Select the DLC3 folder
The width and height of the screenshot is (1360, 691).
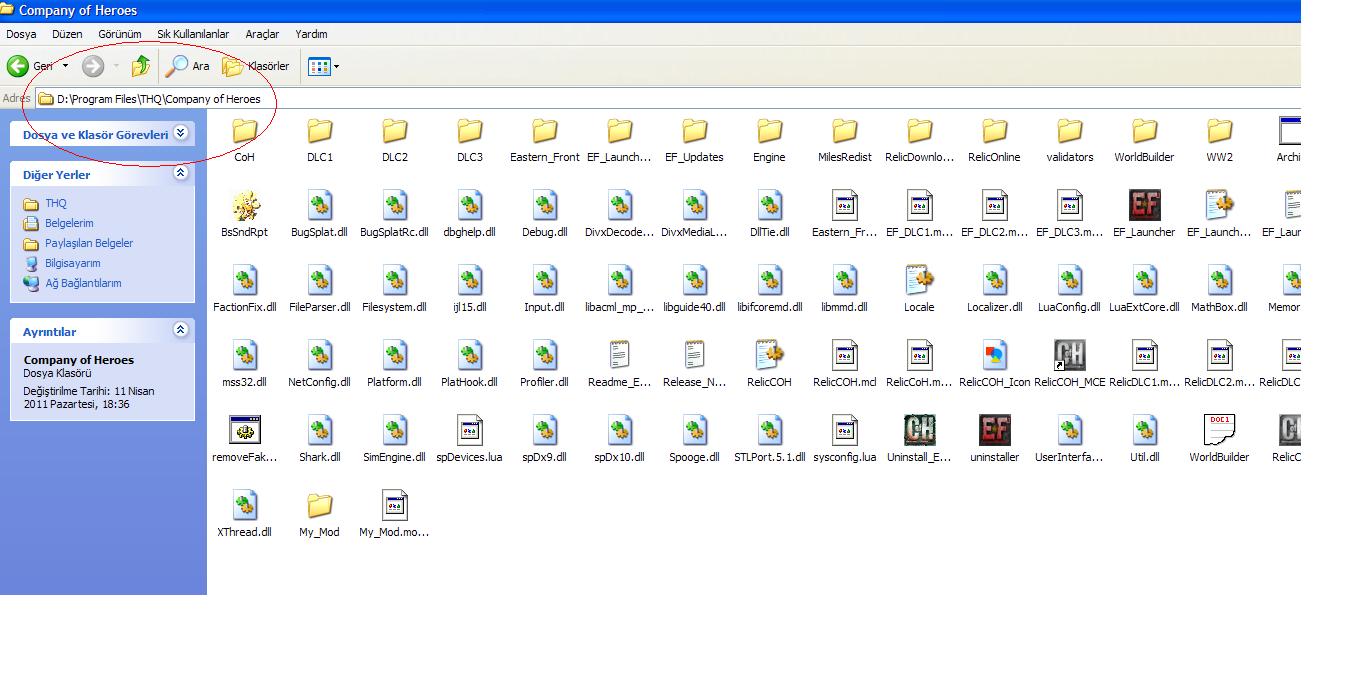(469, 140)
